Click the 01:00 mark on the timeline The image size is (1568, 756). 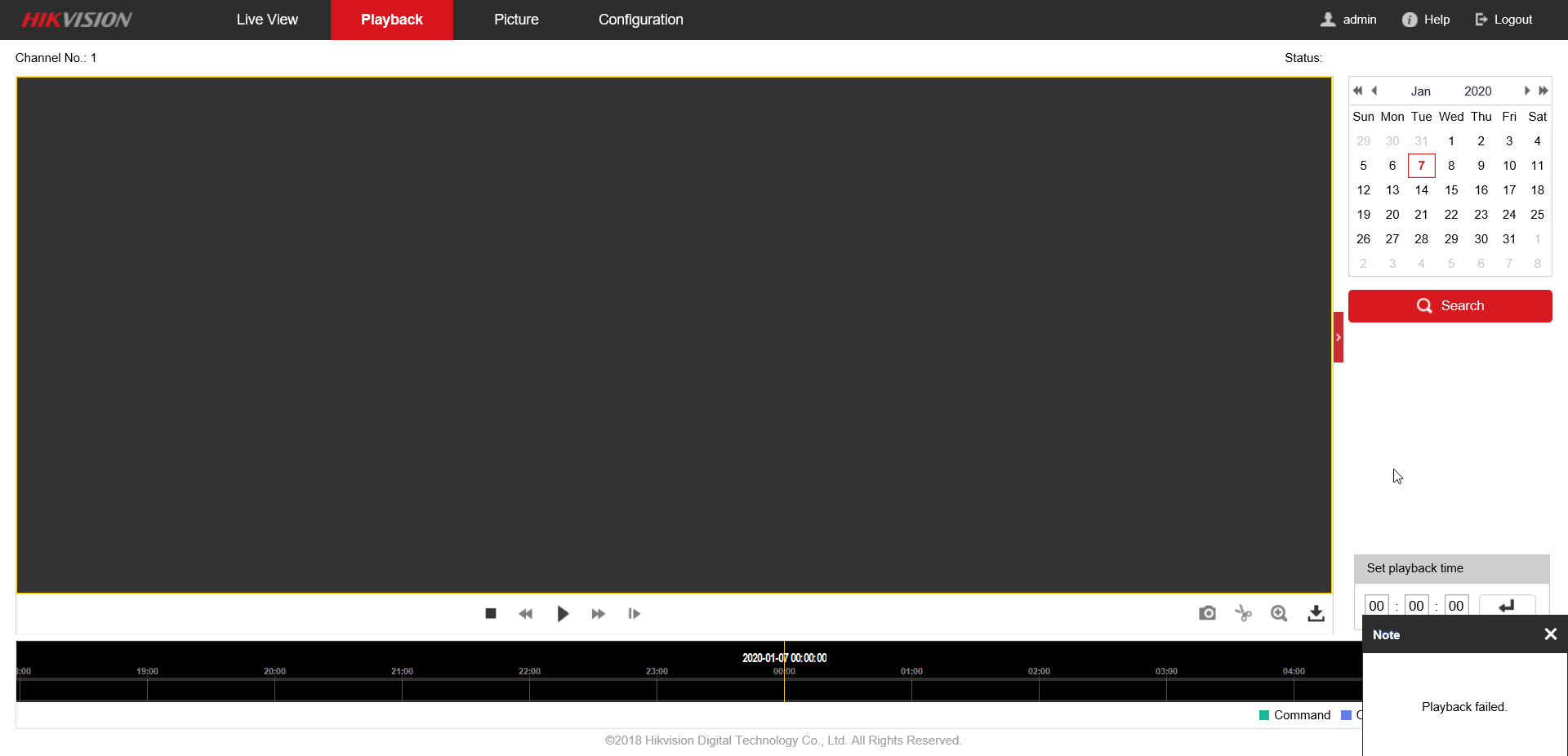(911, 672)
